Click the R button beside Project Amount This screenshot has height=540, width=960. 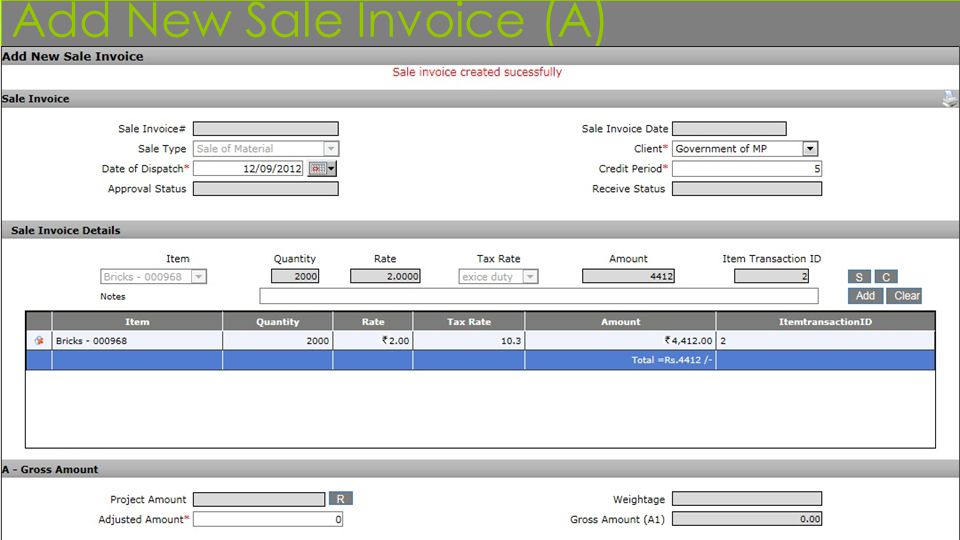(340, 498)
